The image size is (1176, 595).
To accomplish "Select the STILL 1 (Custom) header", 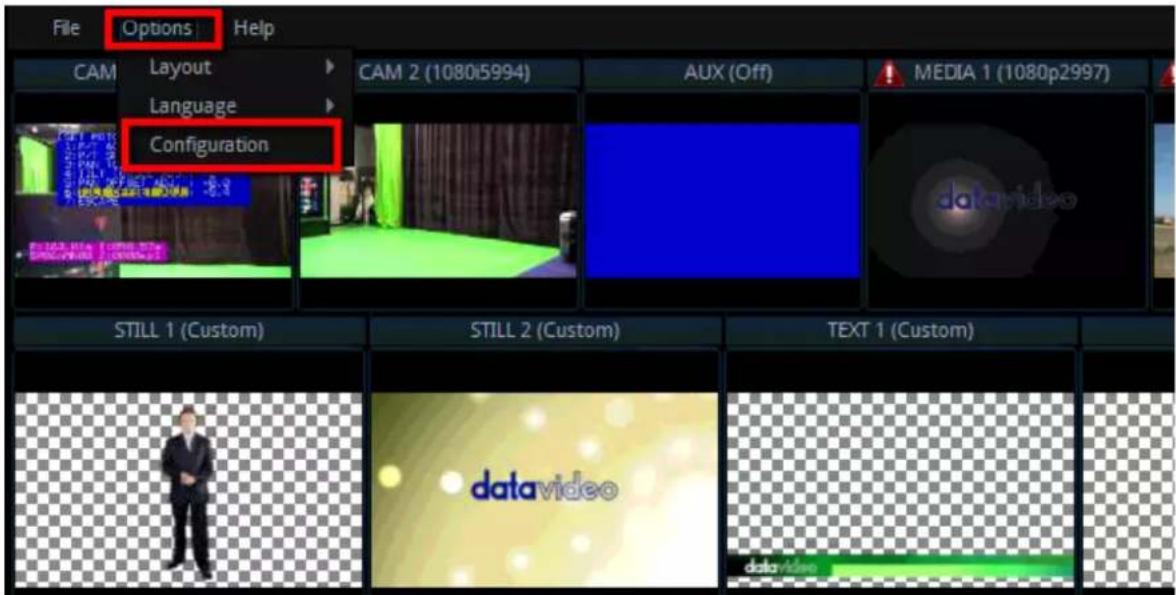I will pos(189,331).
